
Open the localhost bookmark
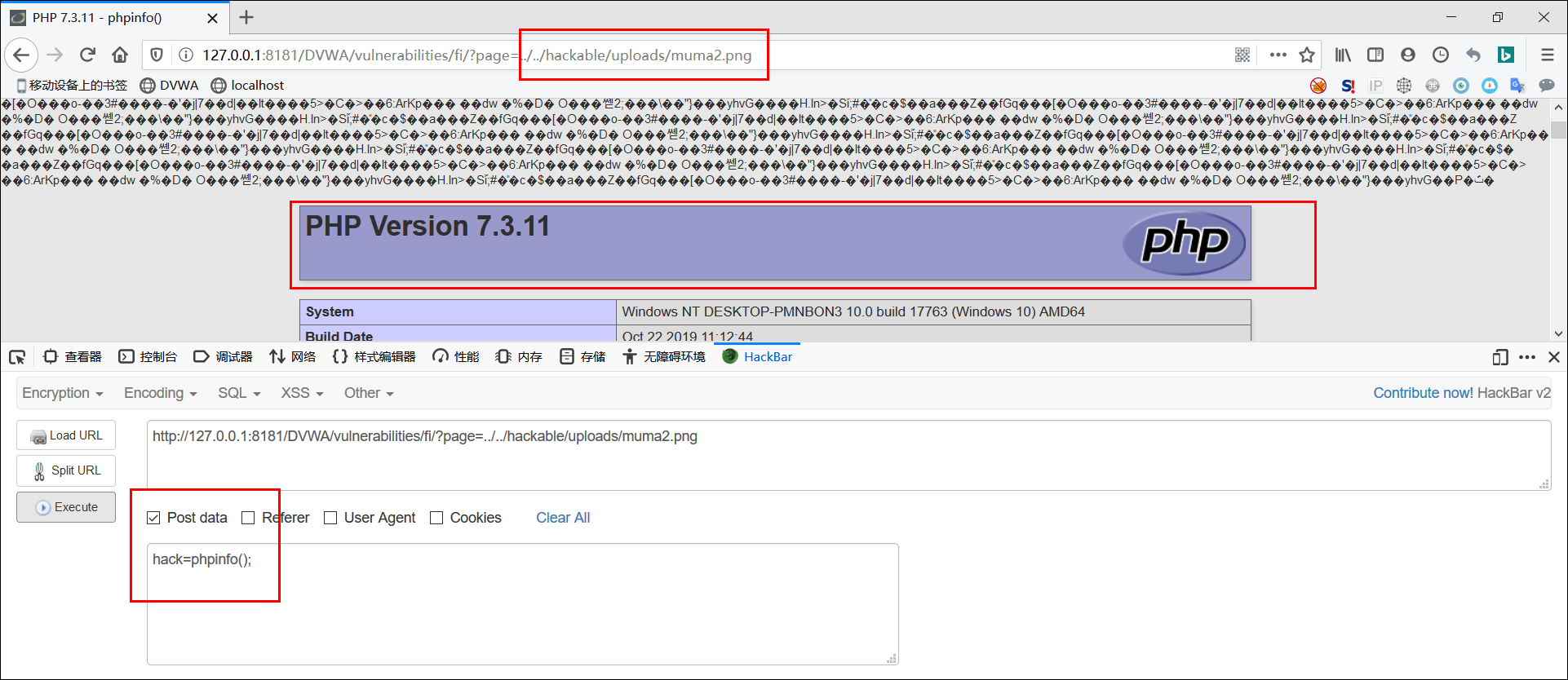(247, 85)
